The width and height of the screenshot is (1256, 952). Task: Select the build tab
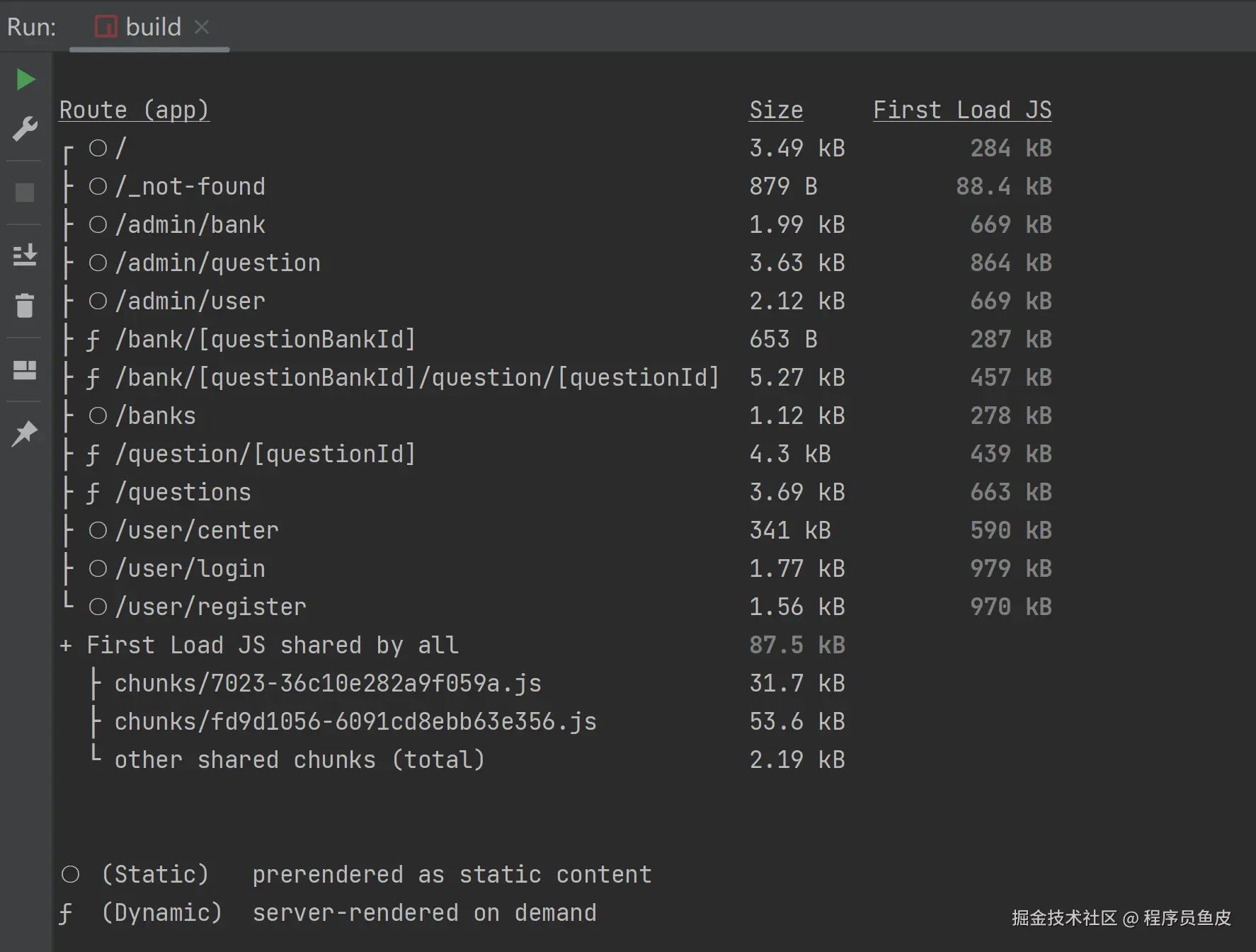153,27
